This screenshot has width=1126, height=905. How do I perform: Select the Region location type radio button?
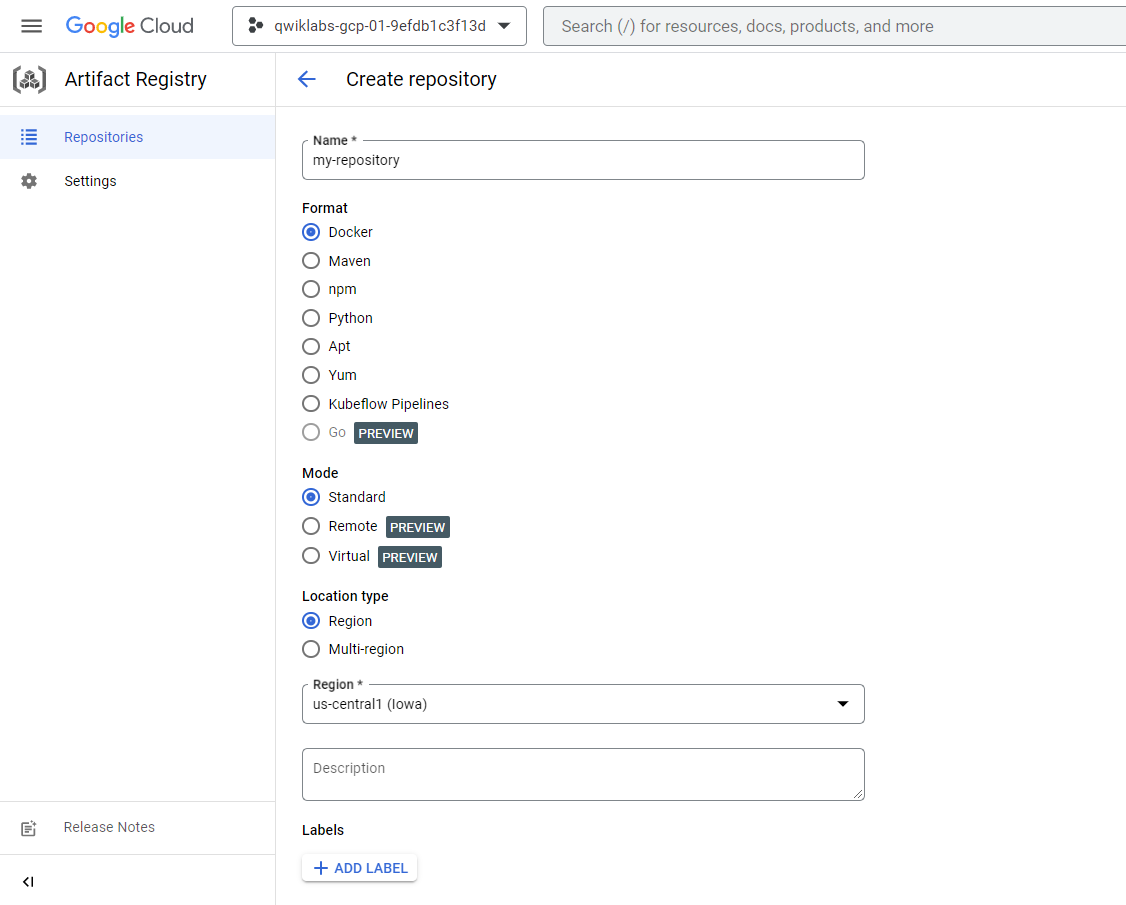[311, 621]
